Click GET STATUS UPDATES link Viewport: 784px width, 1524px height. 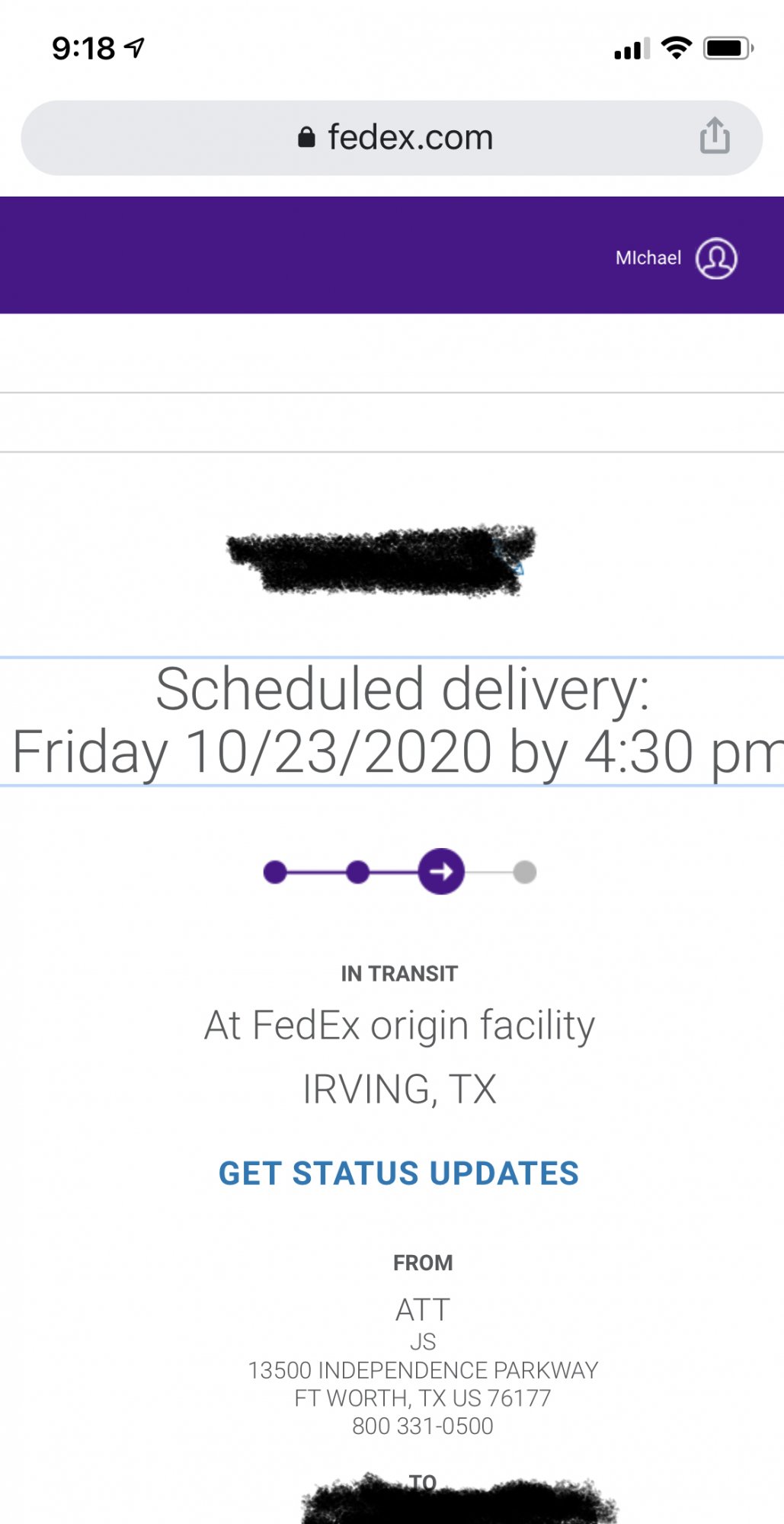398,1173
